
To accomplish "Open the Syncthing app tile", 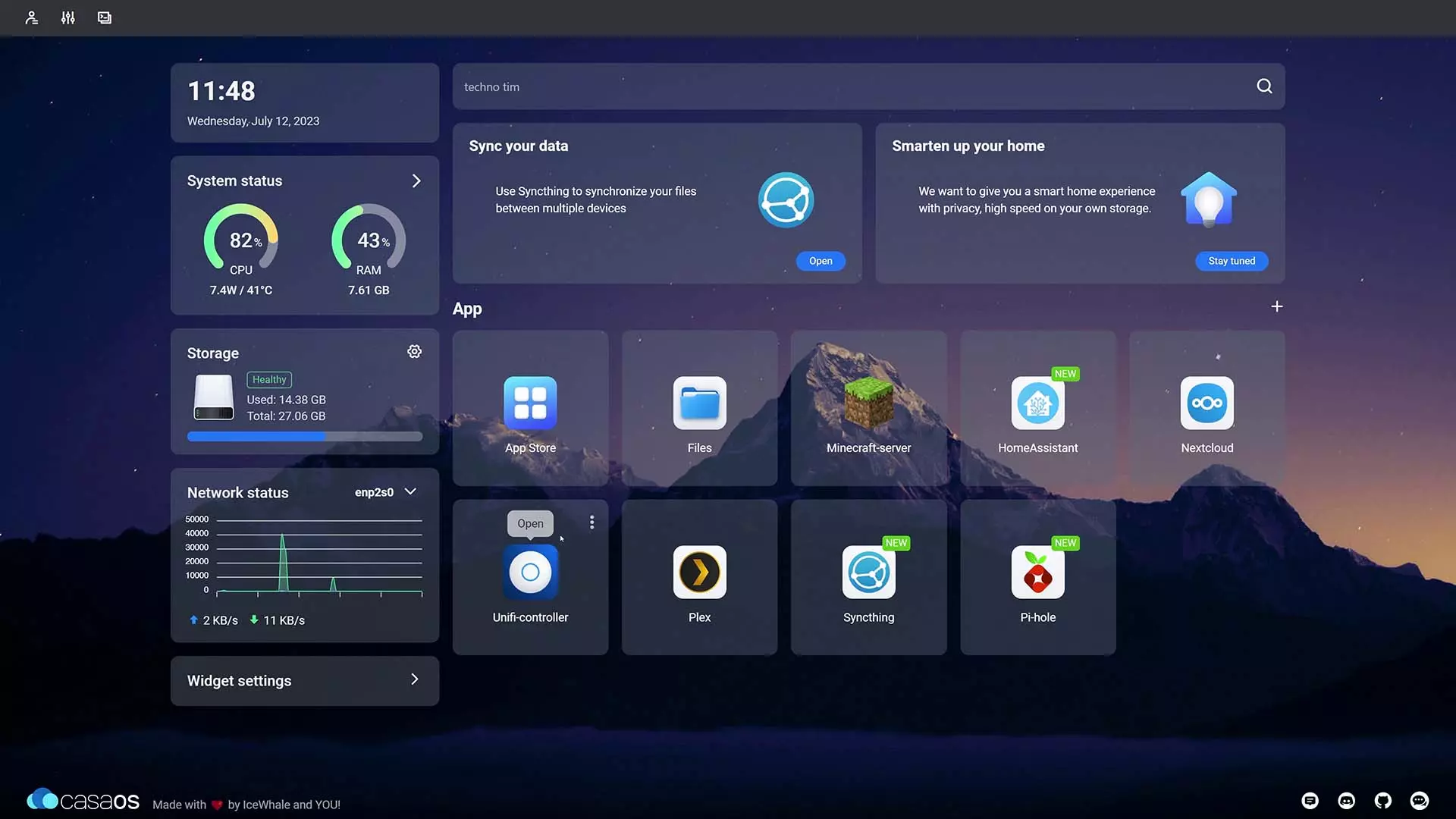I will click(x=868, y=573).
